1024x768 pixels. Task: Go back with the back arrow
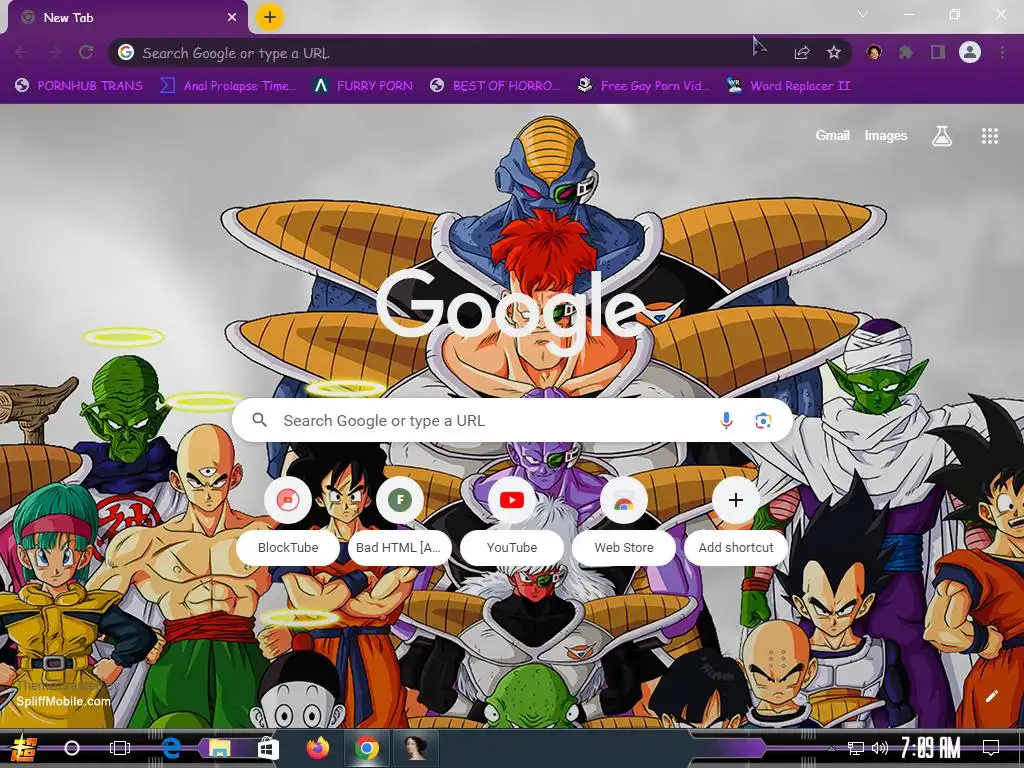click(x=21, y=52)
